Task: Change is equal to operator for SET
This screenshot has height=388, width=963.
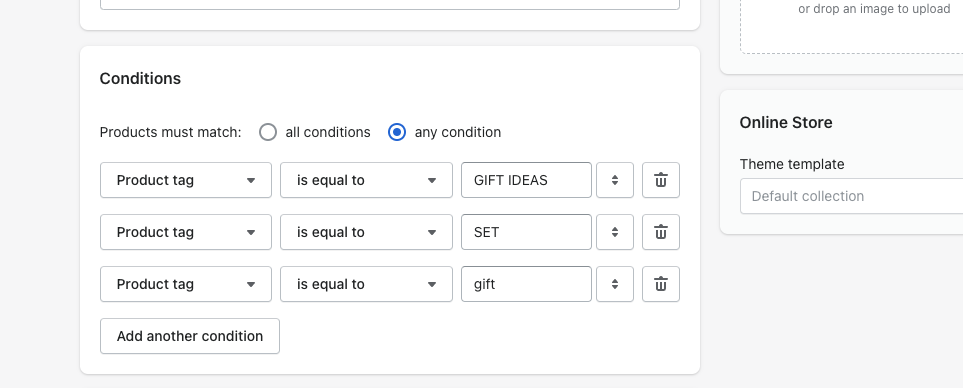Action: (367, 232)
